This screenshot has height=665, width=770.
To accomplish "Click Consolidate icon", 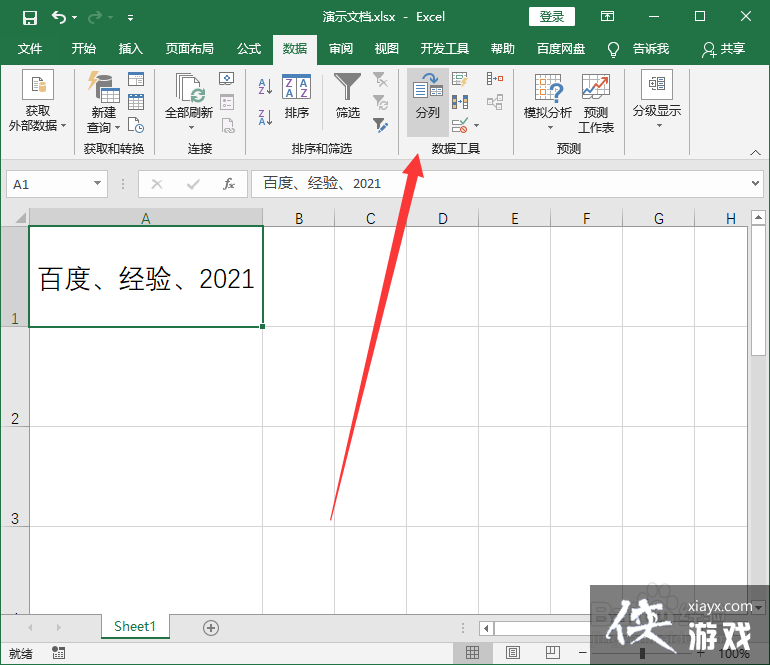I will (495, 79).
